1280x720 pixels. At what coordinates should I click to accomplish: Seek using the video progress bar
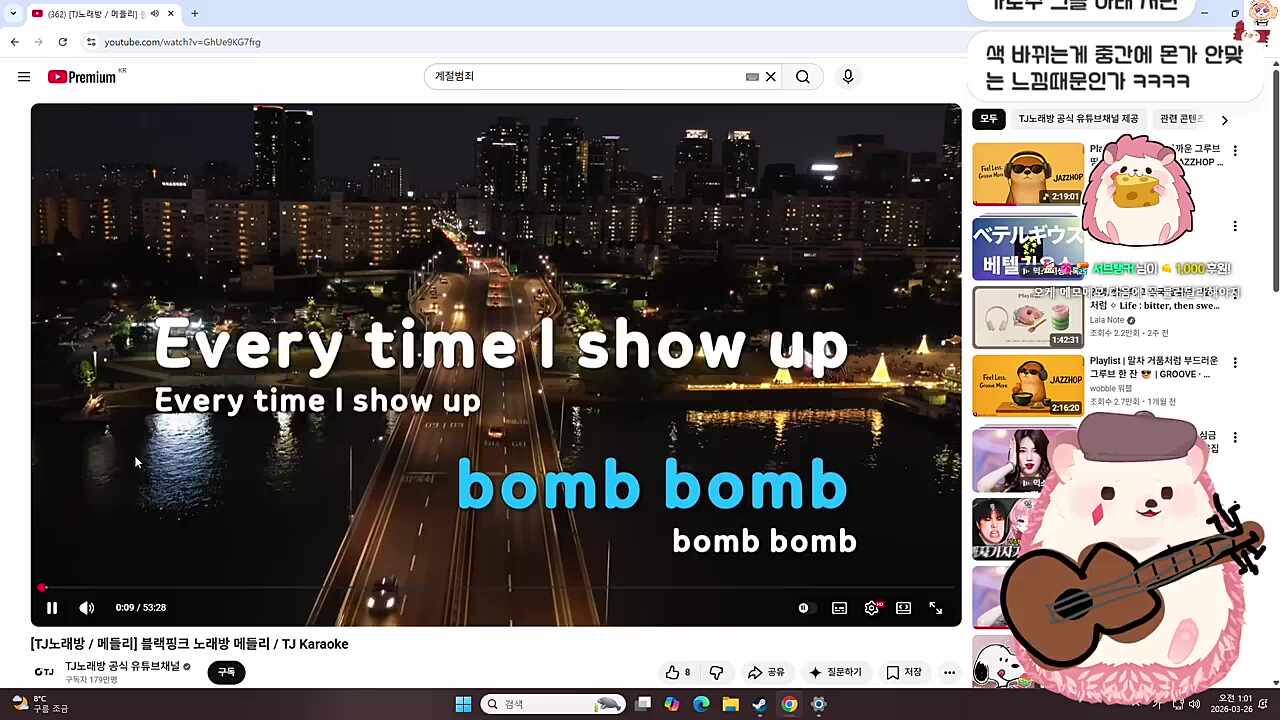[x=496, y=588]
